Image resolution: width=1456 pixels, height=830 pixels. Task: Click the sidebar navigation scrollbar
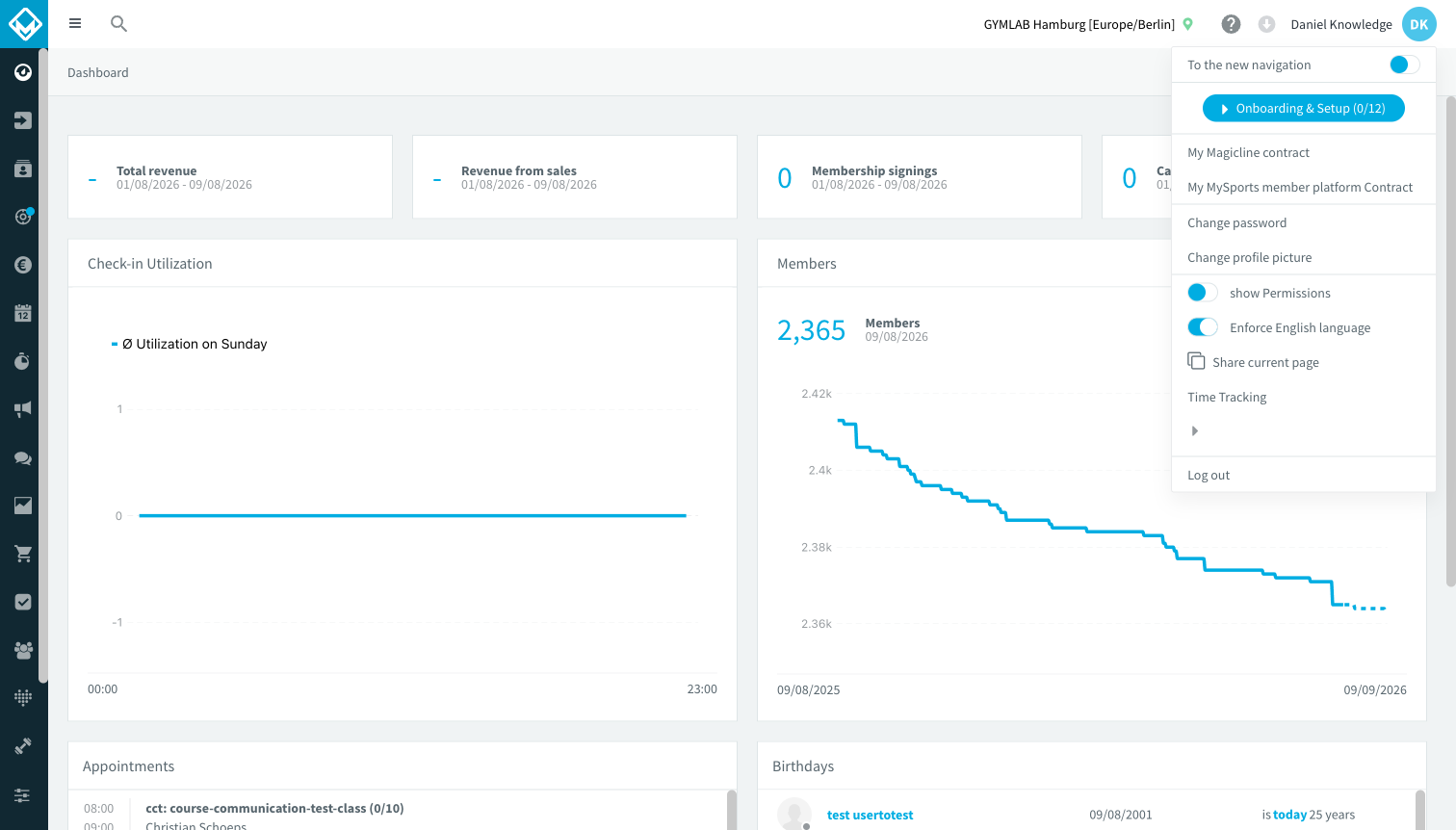43,366
